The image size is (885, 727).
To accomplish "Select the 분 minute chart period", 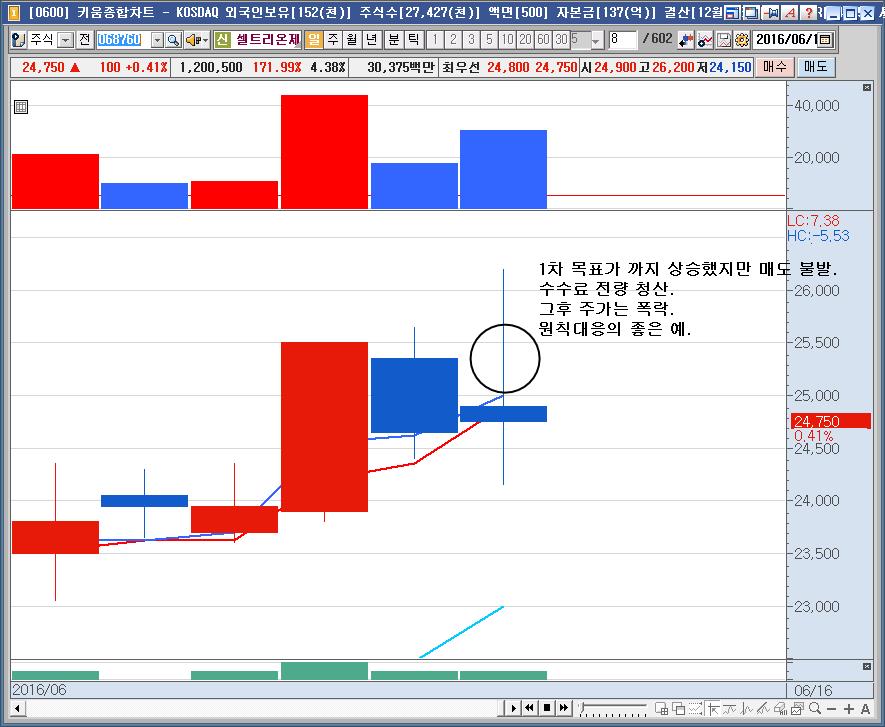I will pos(394,40).
